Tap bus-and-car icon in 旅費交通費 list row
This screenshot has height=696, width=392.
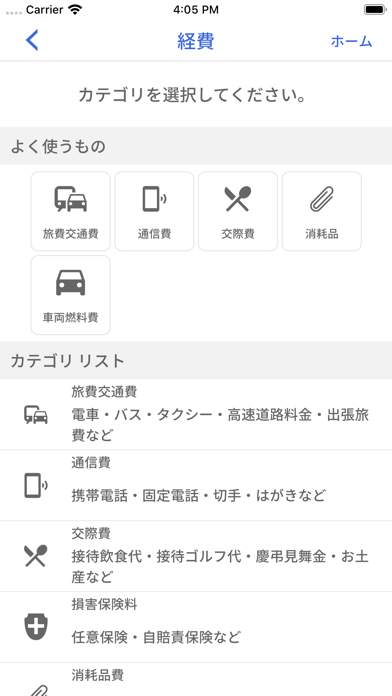coord(36,415)
